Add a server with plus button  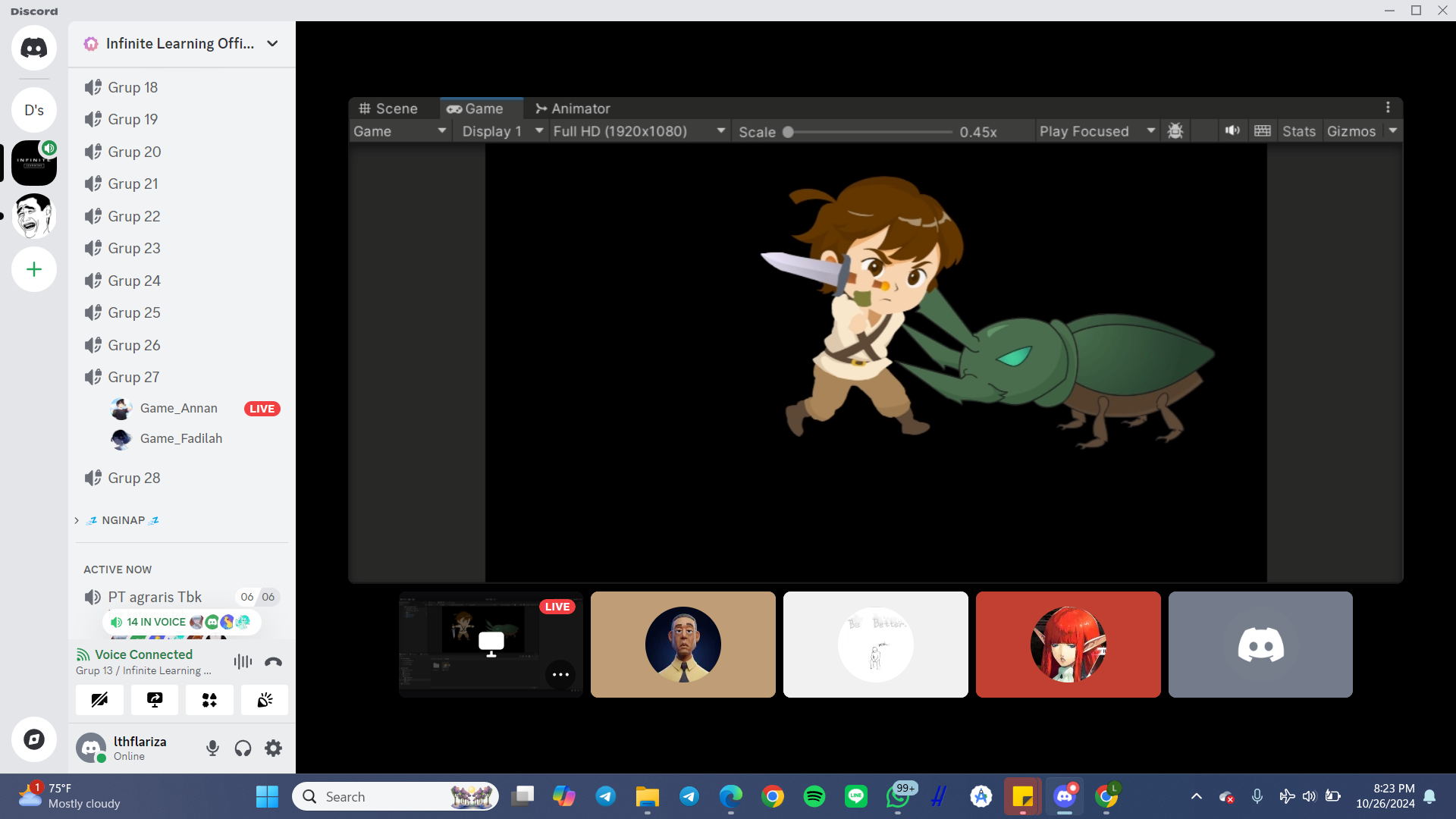tap(34, 269)
